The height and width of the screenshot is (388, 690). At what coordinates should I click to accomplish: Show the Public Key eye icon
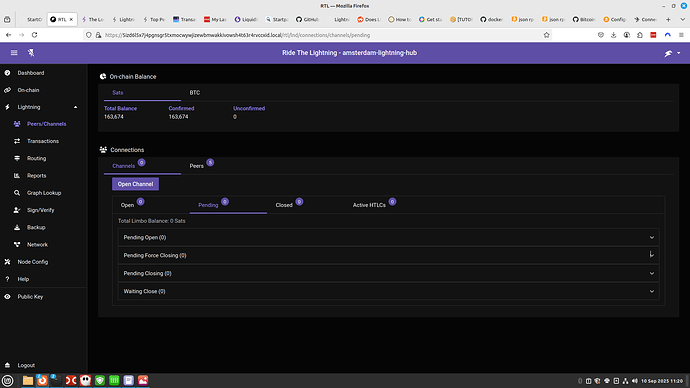(x=7, y=297)
